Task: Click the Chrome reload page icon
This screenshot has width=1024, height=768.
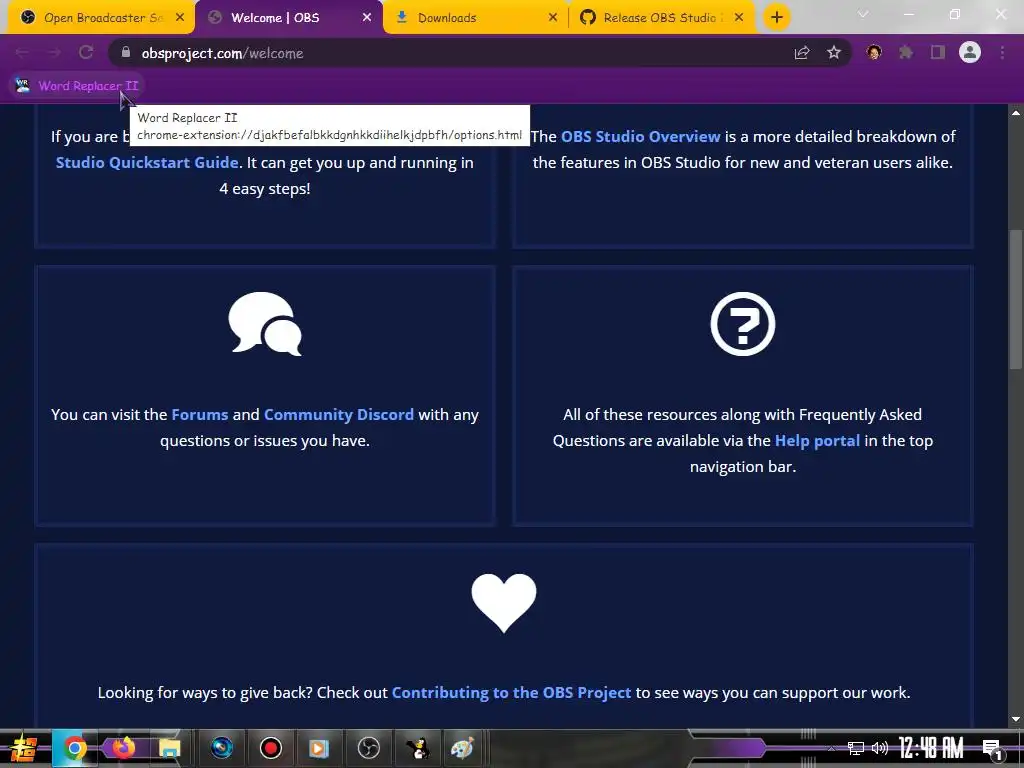Action: (x=86, y=53)
